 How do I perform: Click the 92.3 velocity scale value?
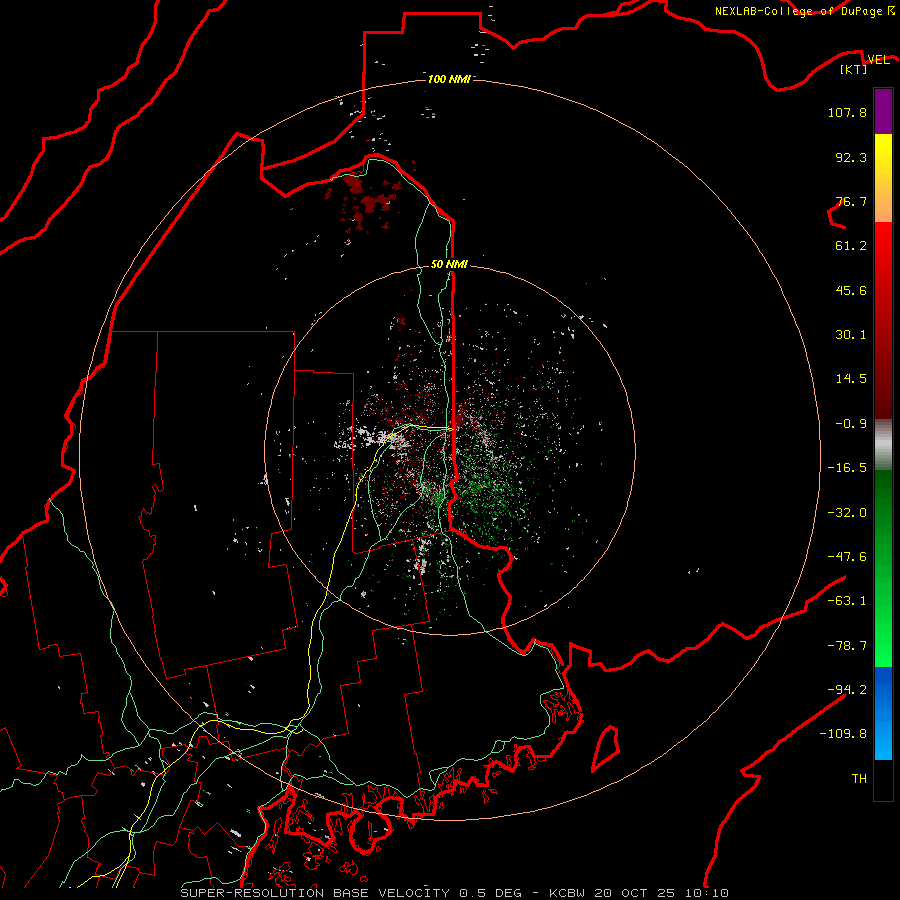pyautogui.click(x=851, y=157)
